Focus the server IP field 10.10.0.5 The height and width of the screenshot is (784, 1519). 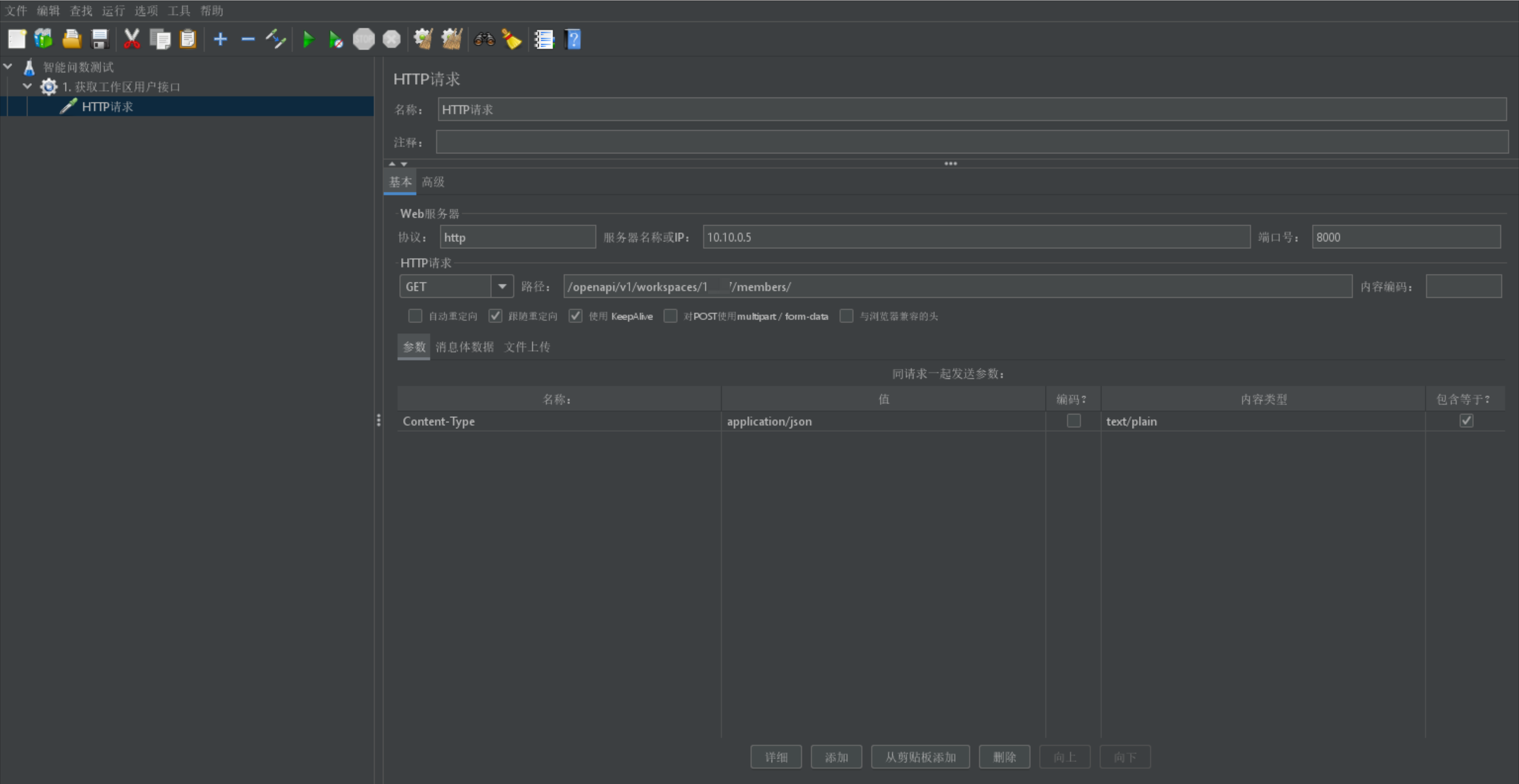click(977, 237)
